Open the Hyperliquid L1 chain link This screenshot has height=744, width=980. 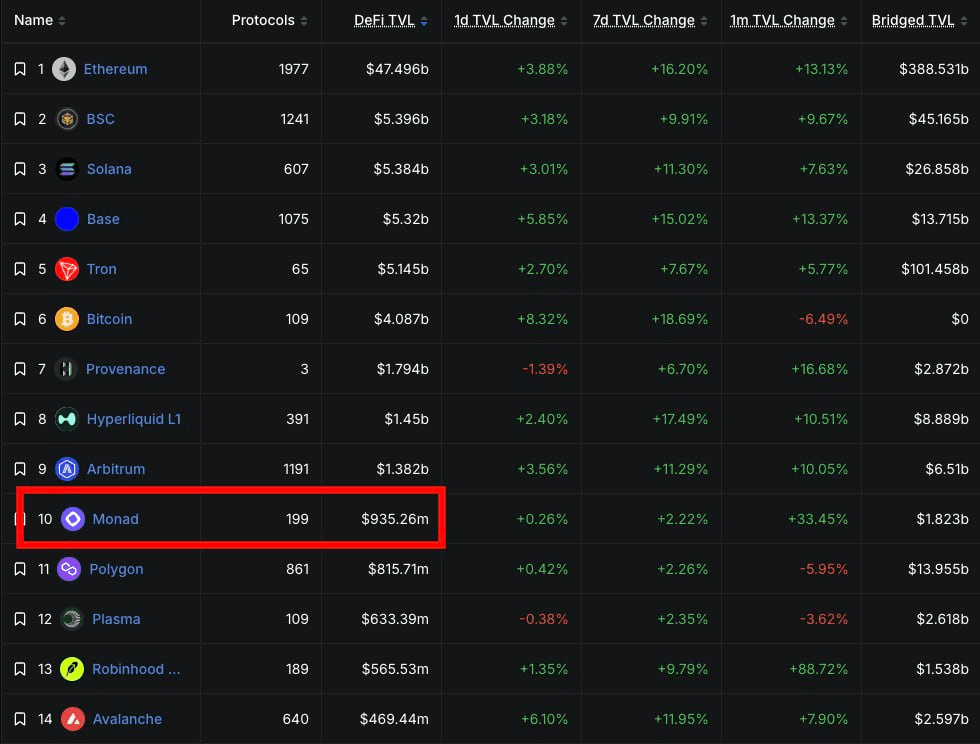pos(134,419)
